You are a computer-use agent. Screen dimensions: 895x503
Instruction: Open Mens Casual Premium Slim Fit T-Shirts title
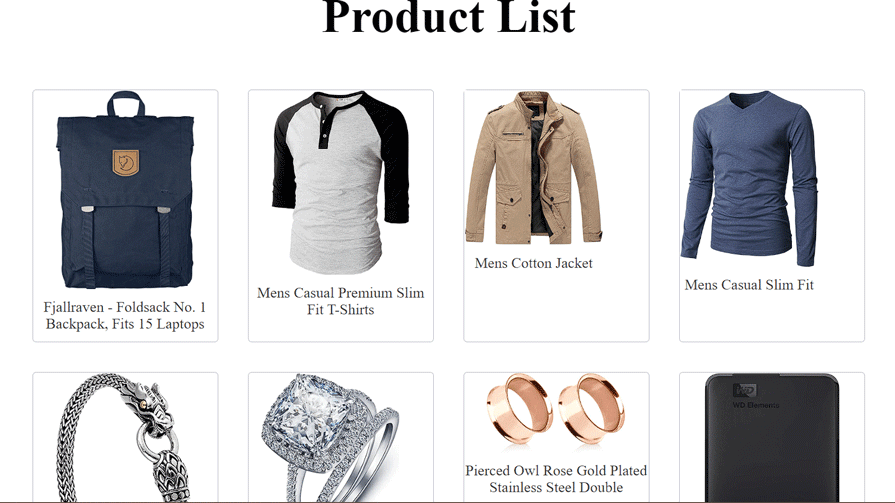341,301
